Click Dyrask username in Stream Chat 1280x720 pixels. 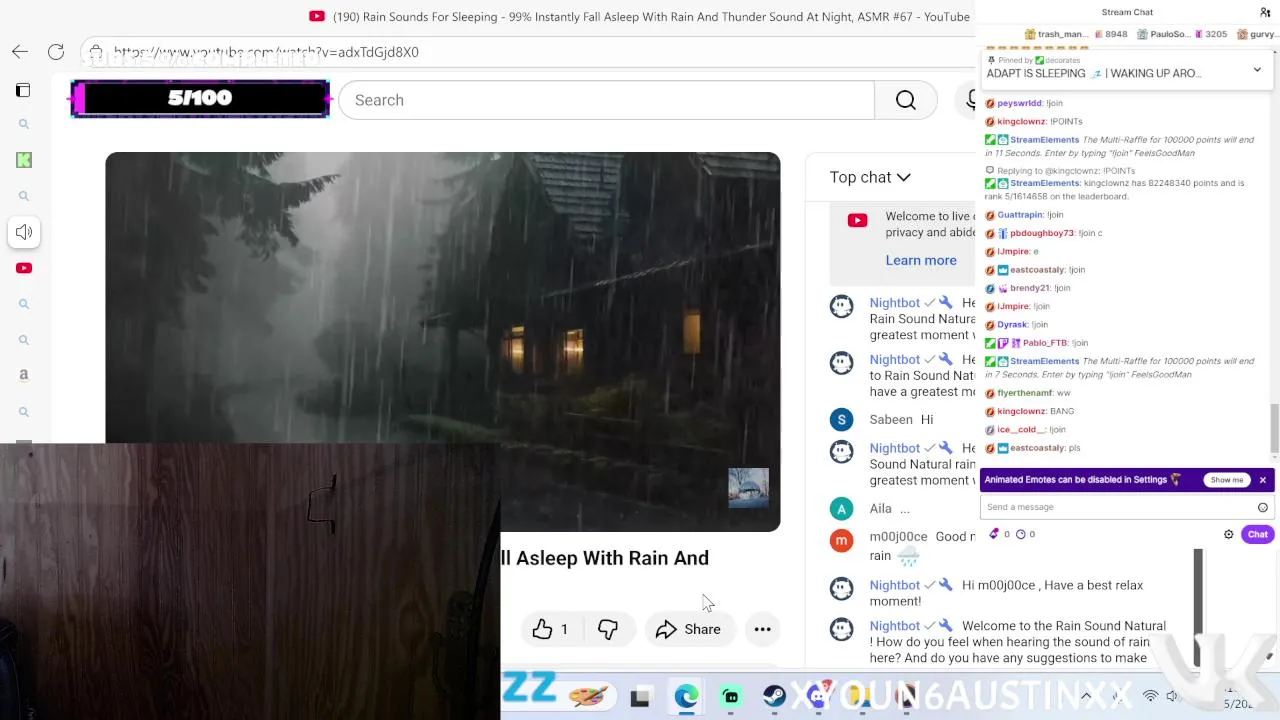pos(1012,325)
